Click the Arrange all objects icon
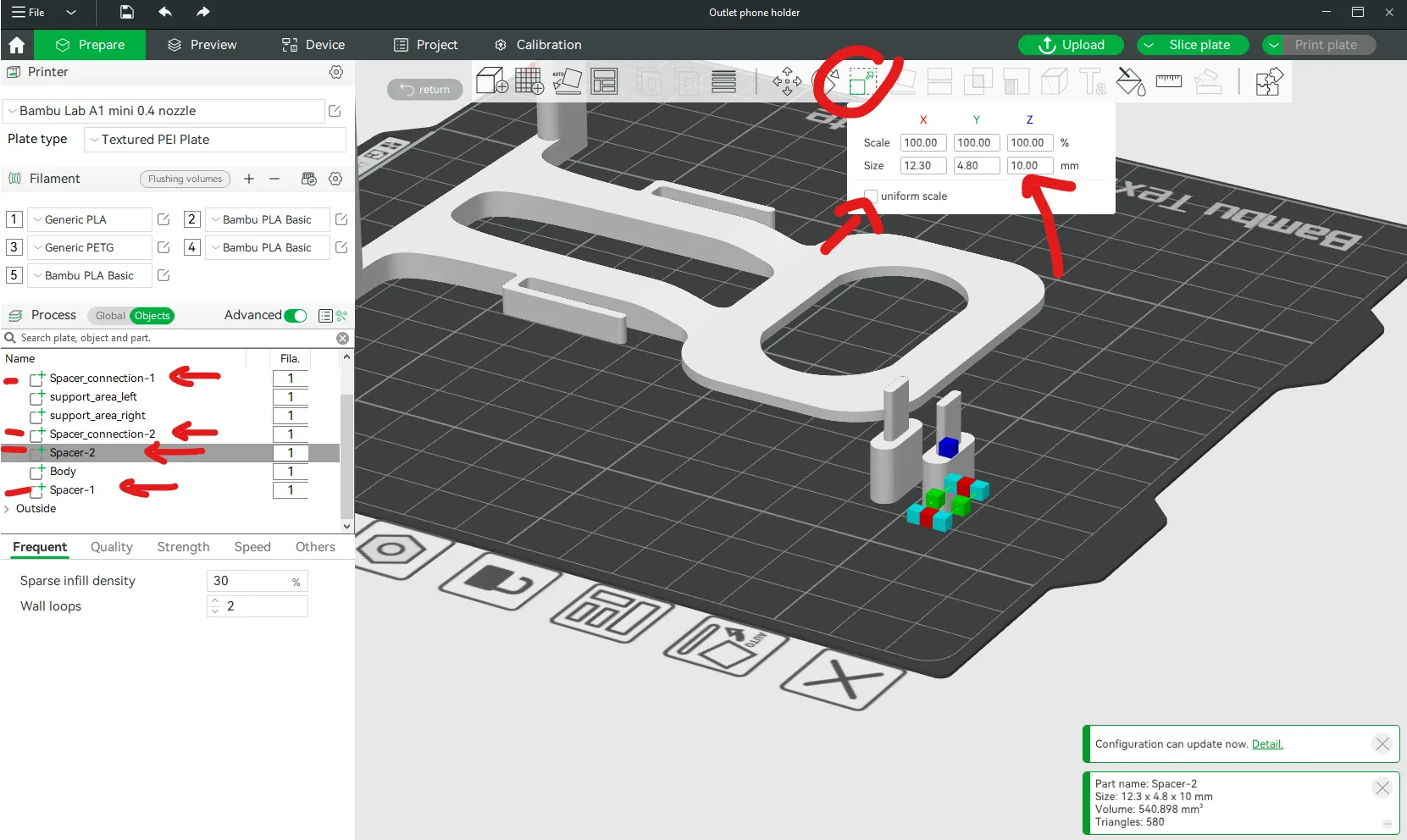1407x840 pixels. [x=604, y=81]
